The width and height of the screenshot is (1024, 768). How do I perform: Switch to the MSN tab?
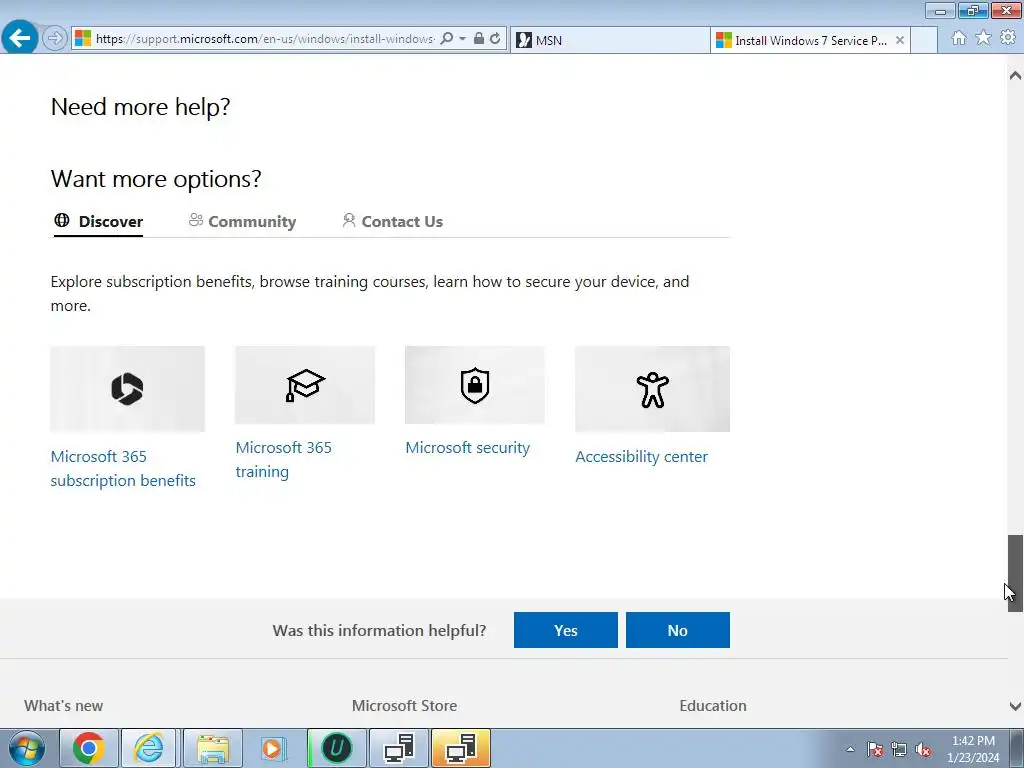610,40
